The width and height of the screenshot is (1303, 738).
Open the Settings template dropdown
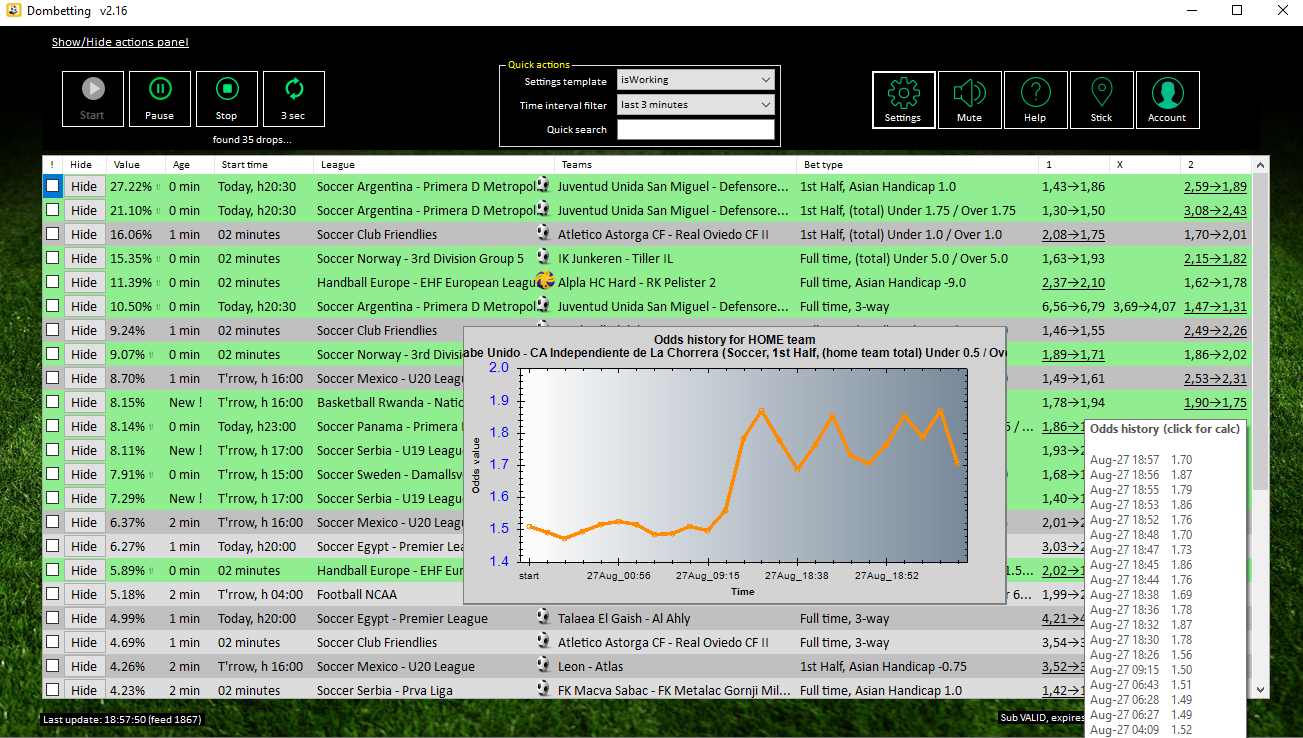[x=696, y=80]
